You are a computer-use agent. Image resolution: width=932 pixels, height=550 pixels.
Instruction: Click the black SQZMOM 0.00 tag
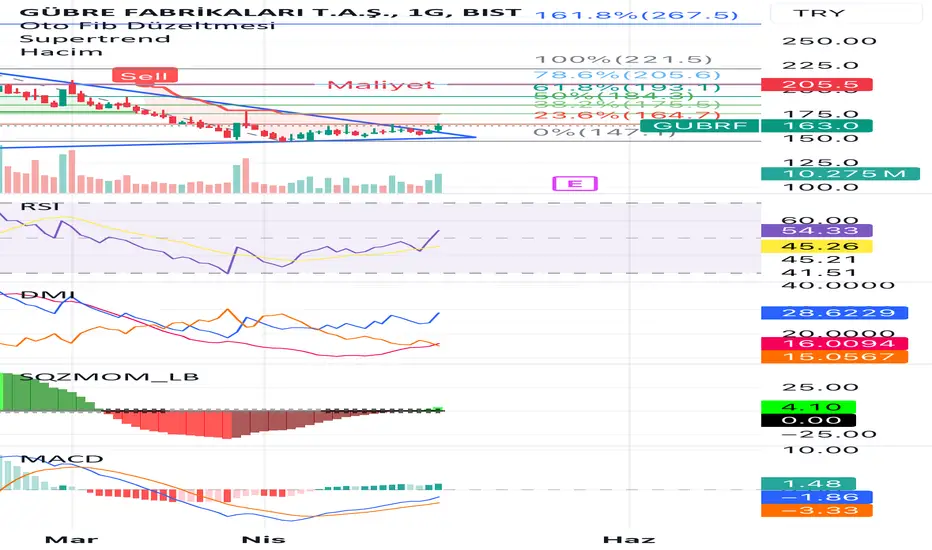click(x=808, y=420)
